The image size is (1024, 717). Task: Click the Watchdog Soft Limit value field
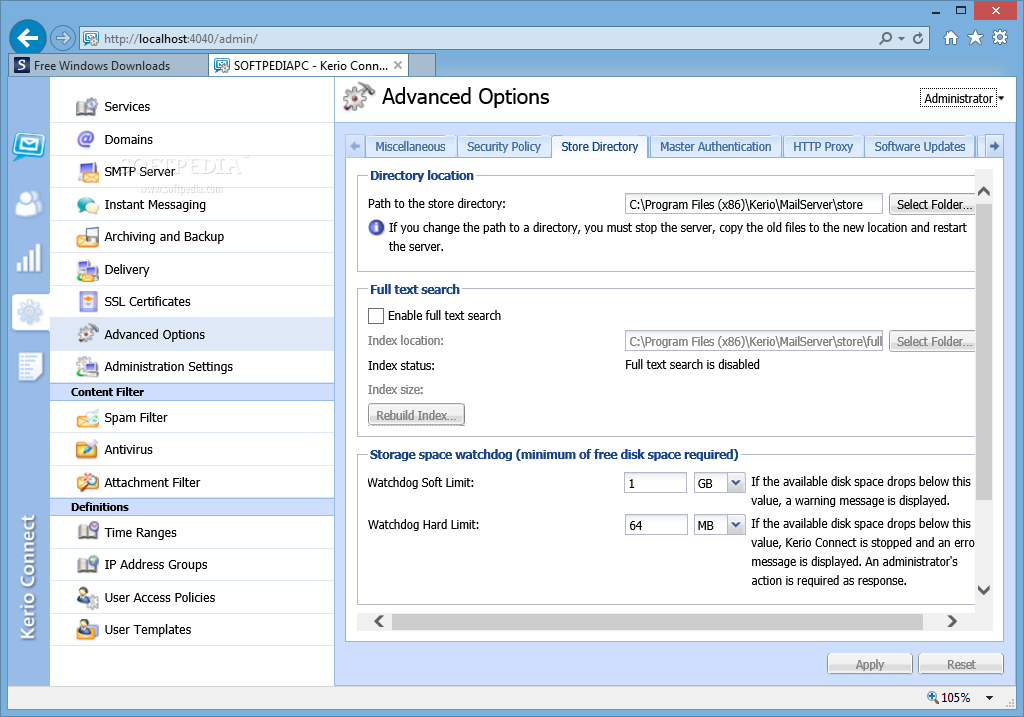(655, 483)
